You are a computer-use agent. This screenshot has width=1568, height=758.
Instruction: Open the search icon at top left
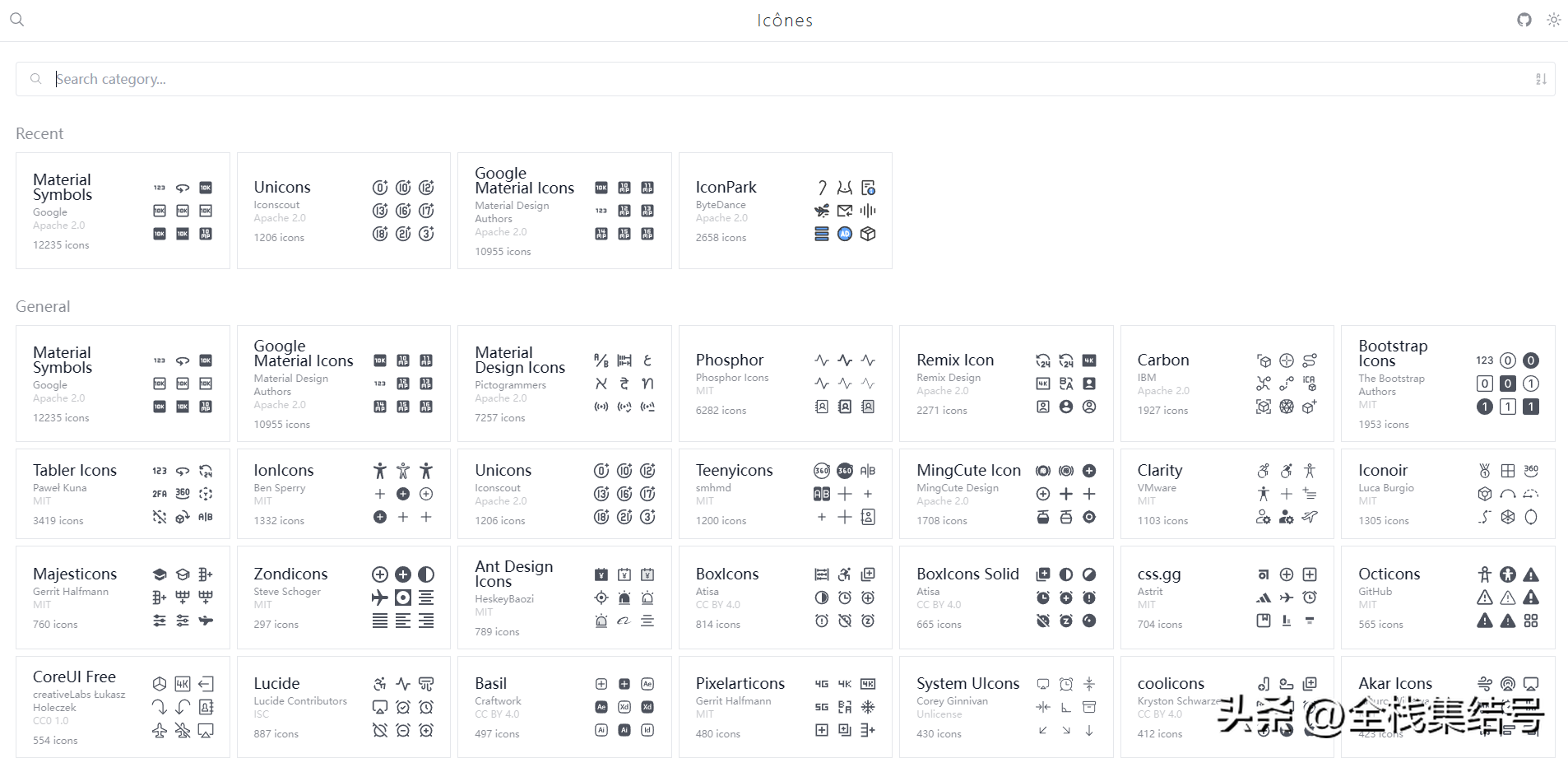click(x=16, y=19)
